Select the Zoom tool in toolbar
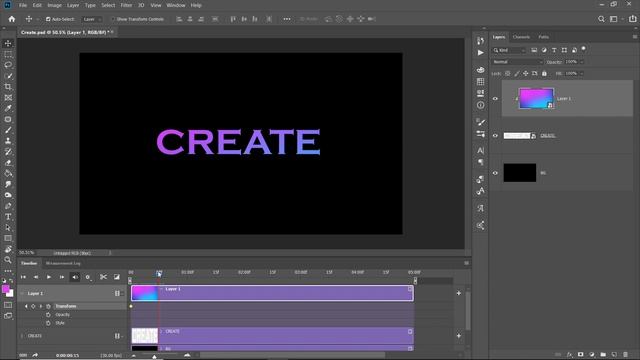Screen dimensions: 640x360 (x=8, y=260)
